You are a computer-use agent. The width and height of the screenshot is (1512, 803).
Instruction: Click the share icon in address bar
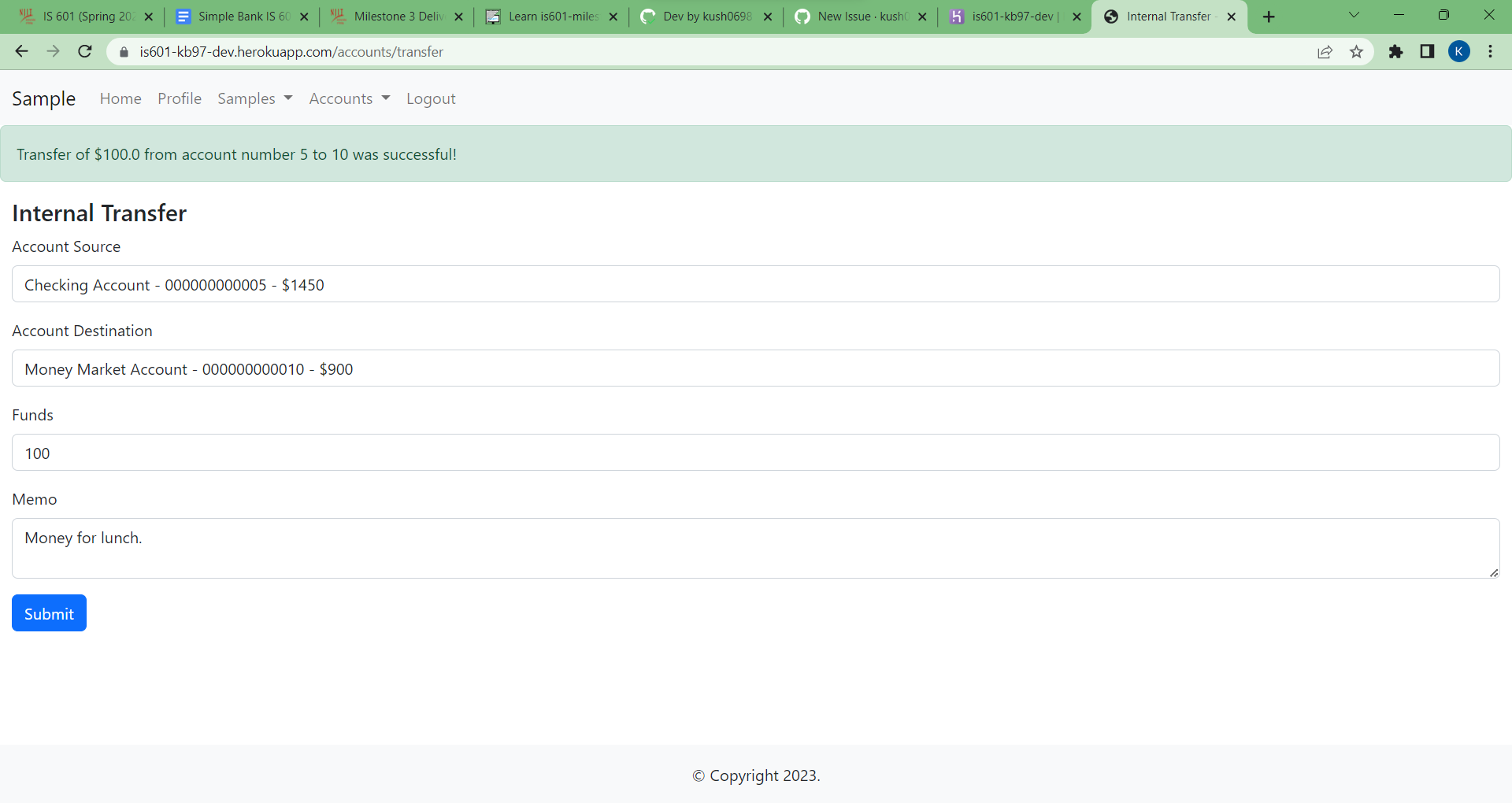[1325, 51]
